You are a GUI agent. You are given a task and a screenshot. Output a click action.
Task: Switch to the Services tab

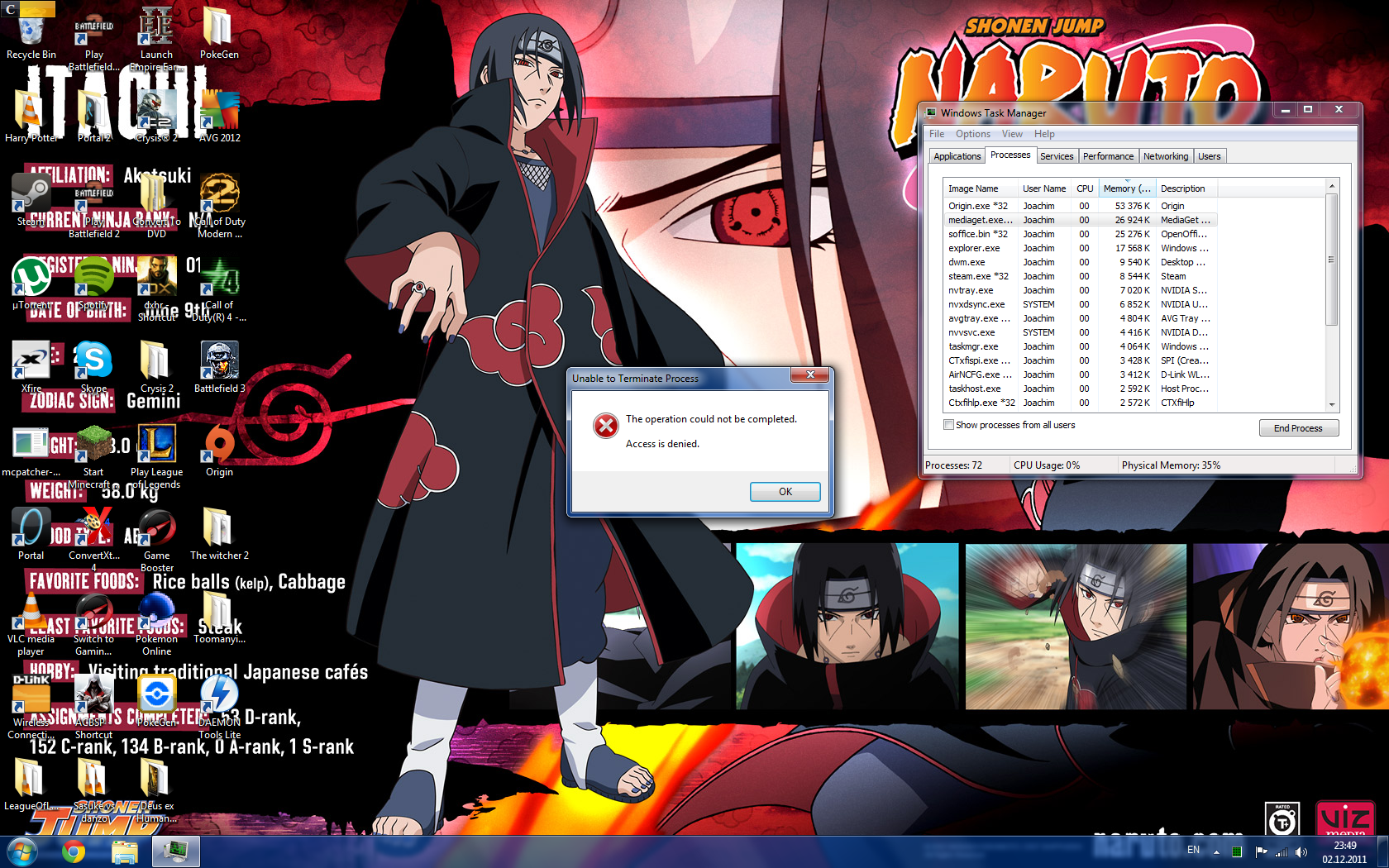(x=1057, y=156)
